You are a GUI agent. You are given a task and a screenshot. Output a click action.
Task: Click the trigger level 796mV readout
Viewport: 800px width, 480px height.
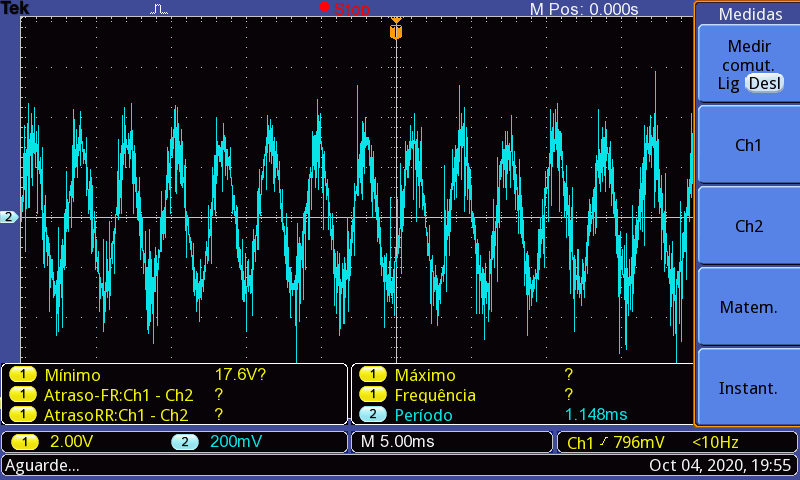tap(639, 442)
